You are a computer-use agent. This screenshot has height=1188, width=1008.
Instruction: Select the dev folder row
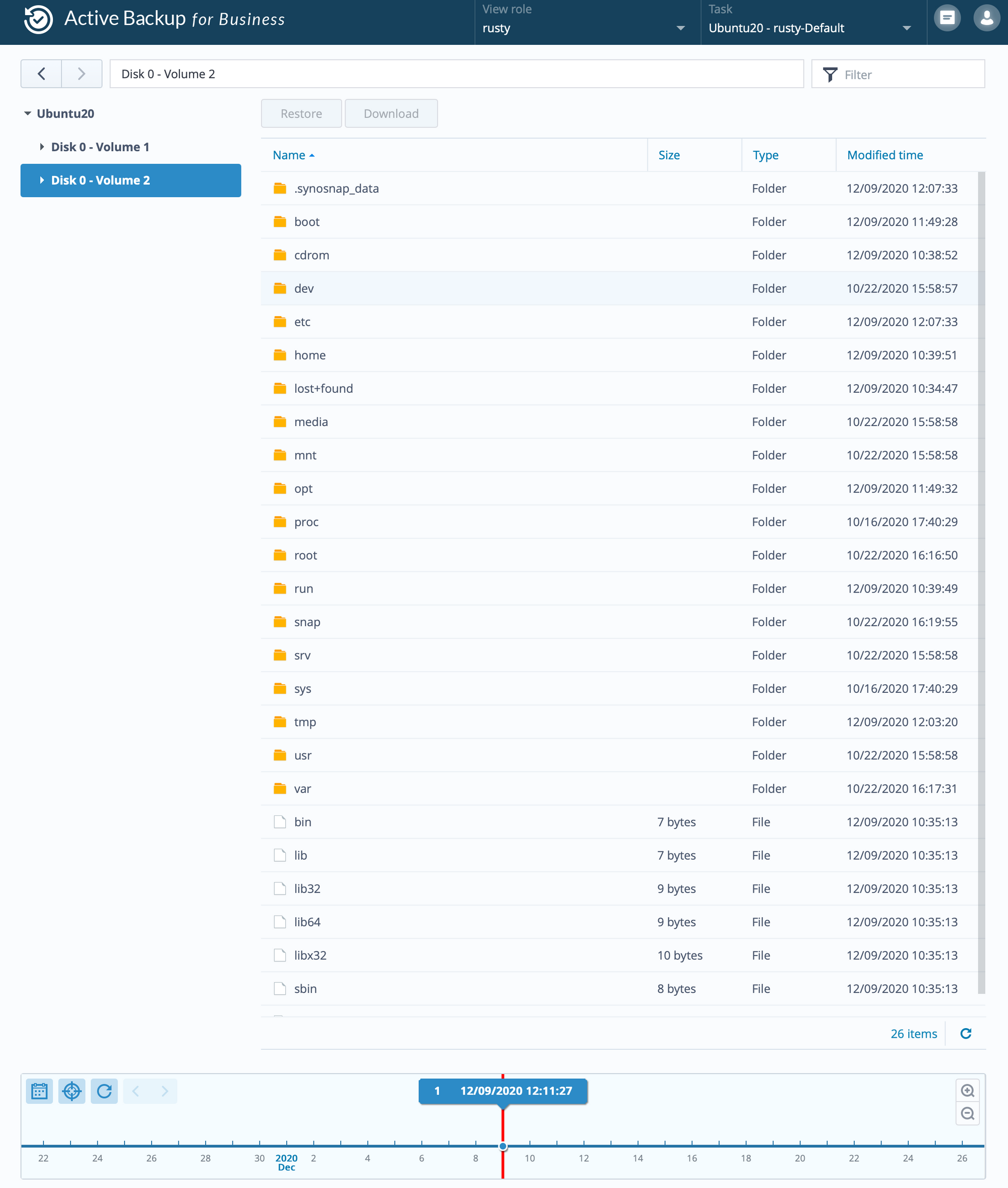619,289
